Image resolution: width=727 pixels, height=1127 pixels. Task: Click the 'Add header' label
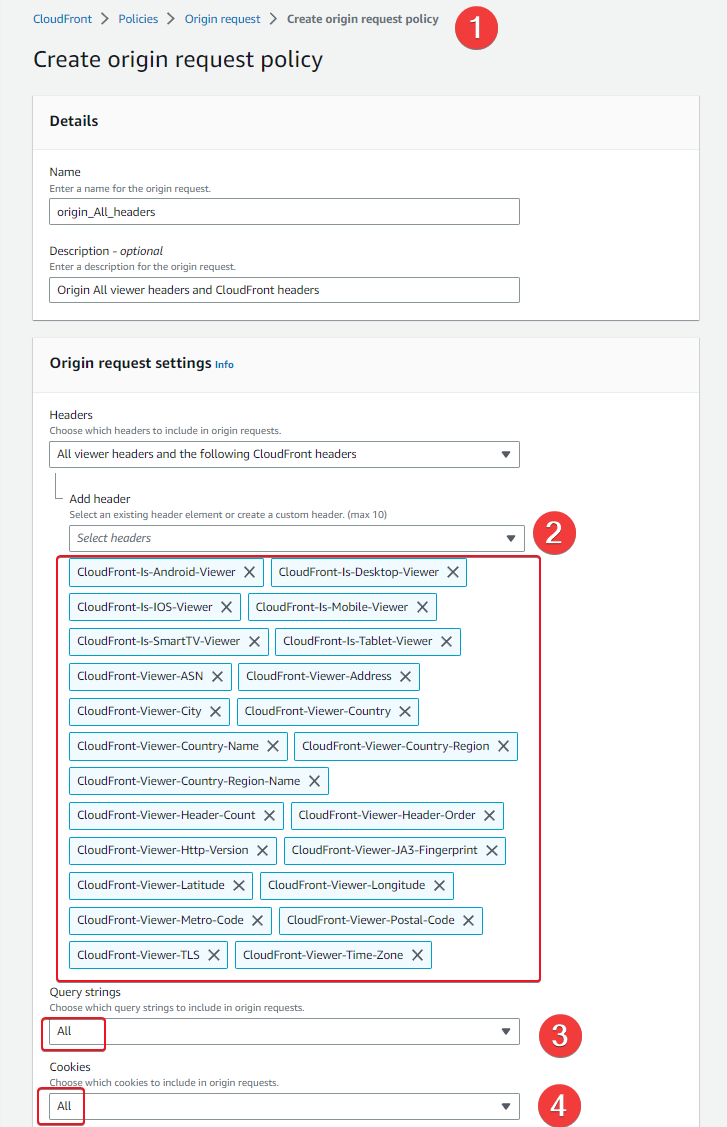tap(100, 499)
